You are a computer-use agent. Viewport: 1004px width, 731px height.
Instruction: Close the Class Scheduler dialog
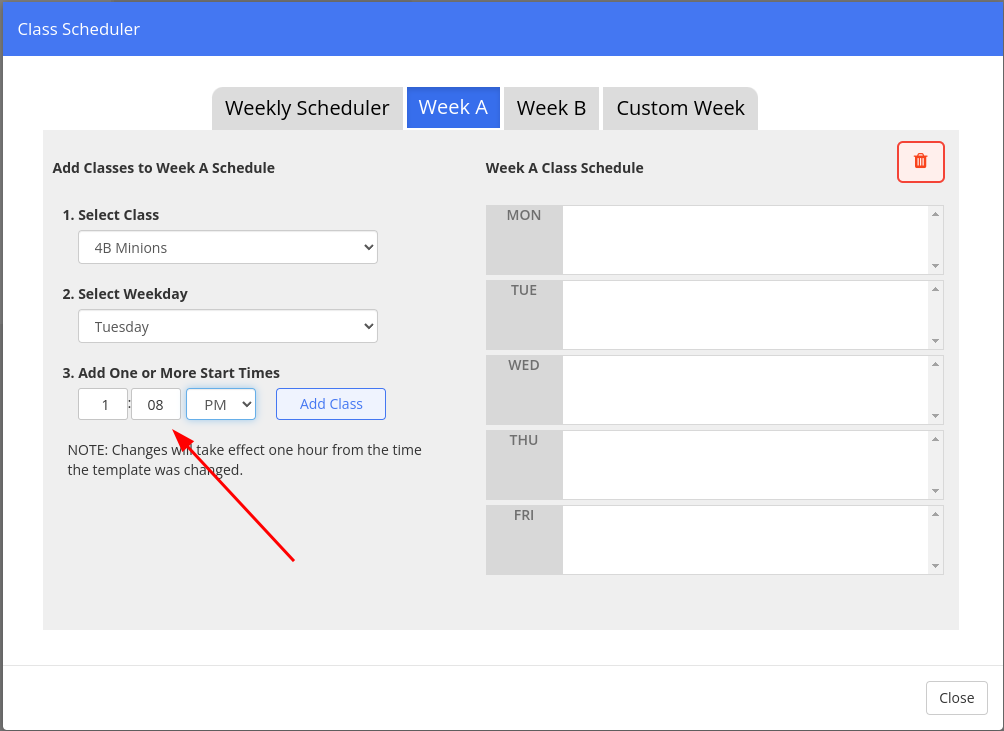957,698
